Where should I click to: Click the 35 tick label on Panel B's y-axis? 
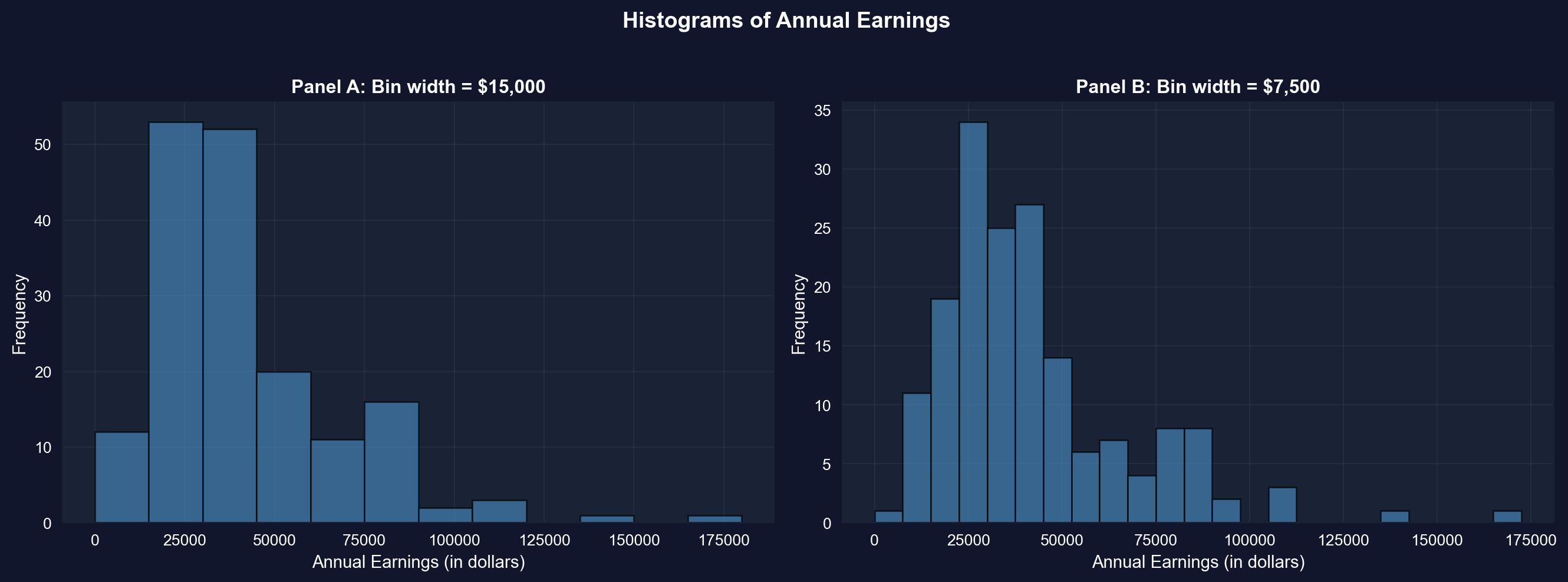click(x=822, y=111)
